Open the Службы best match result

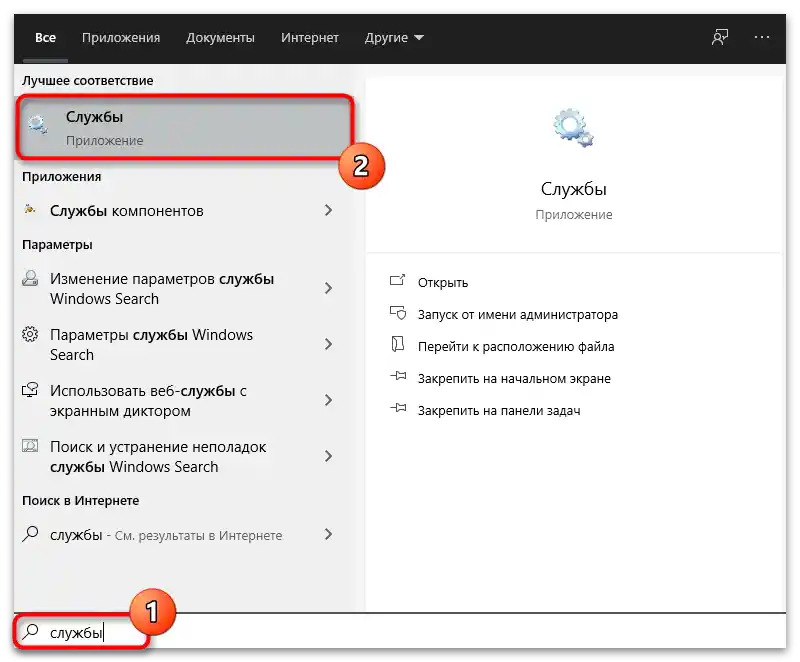(185, 128)
